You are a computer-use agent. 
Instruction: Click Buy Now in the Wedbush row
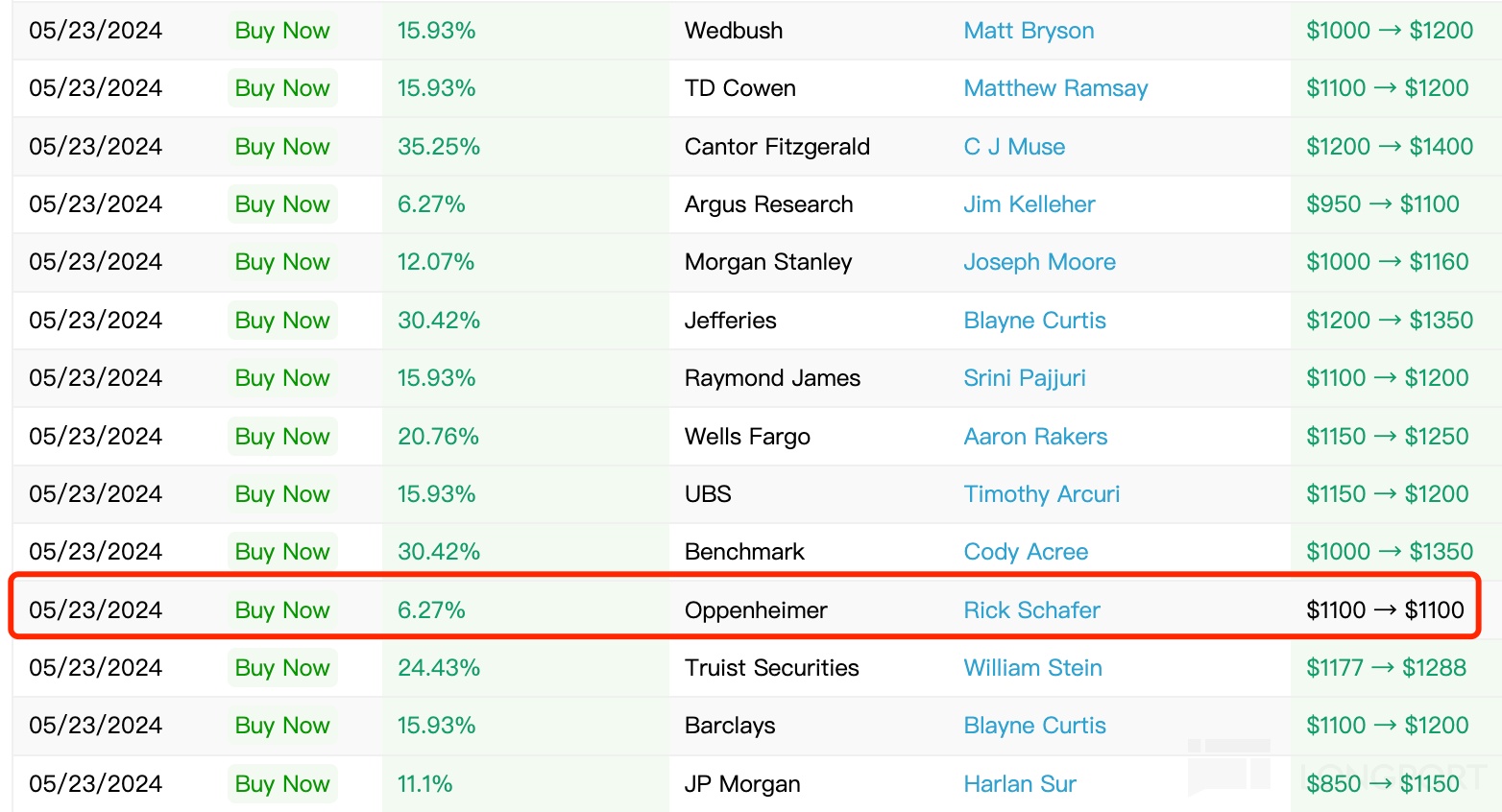pos(282,31)
